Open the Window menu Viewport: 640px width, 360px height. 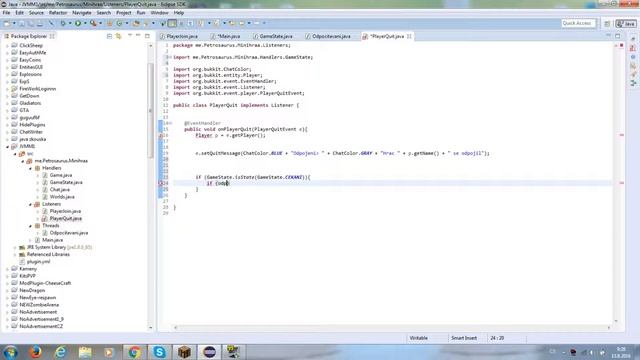pyautogui.click(x=159, y=13)
